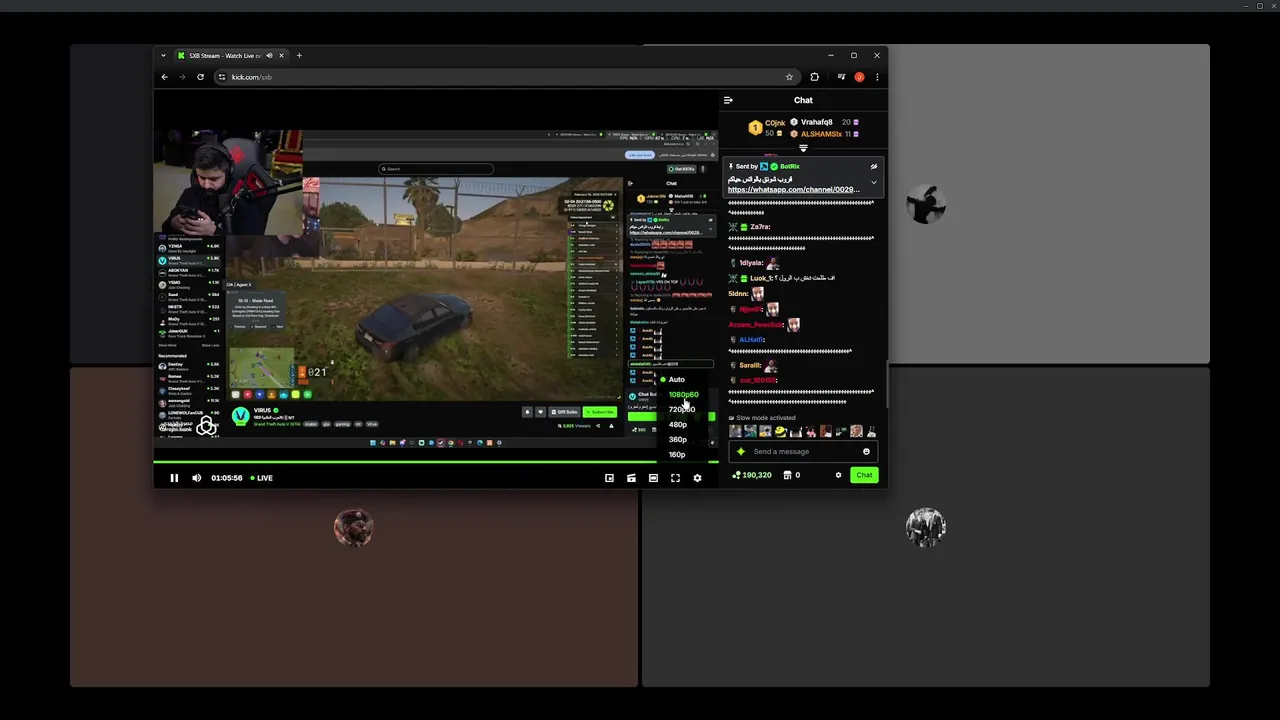This screenshot has height=720, width=1280.
Task: Open tab search dropdown arrow
Action: pyautogui.click(x=163, y=56)
